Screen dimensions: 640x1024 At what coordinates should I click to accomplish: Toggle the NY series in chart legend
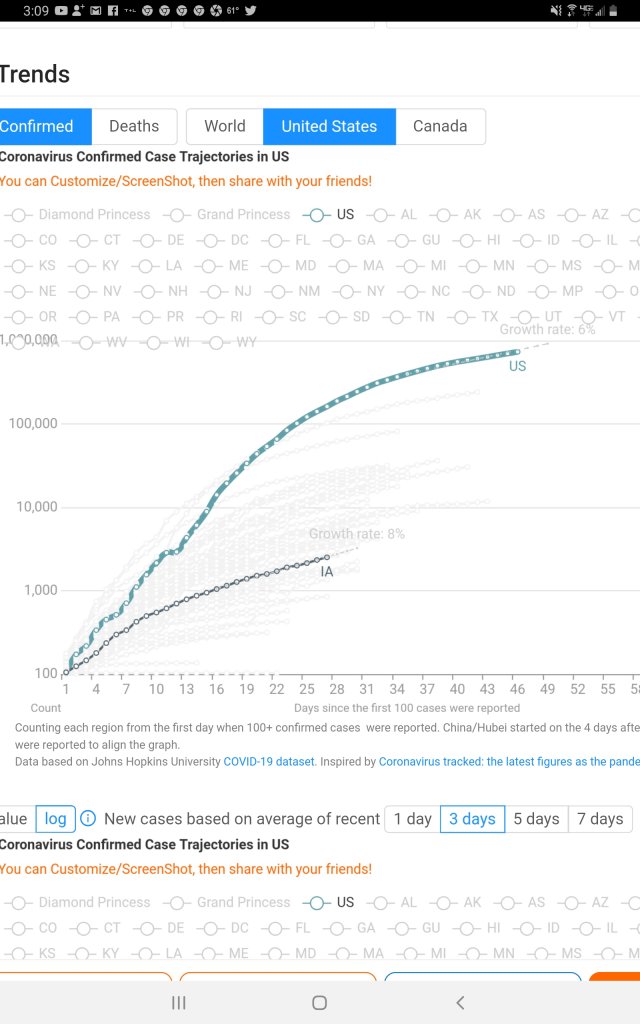[x=364, y=291]
